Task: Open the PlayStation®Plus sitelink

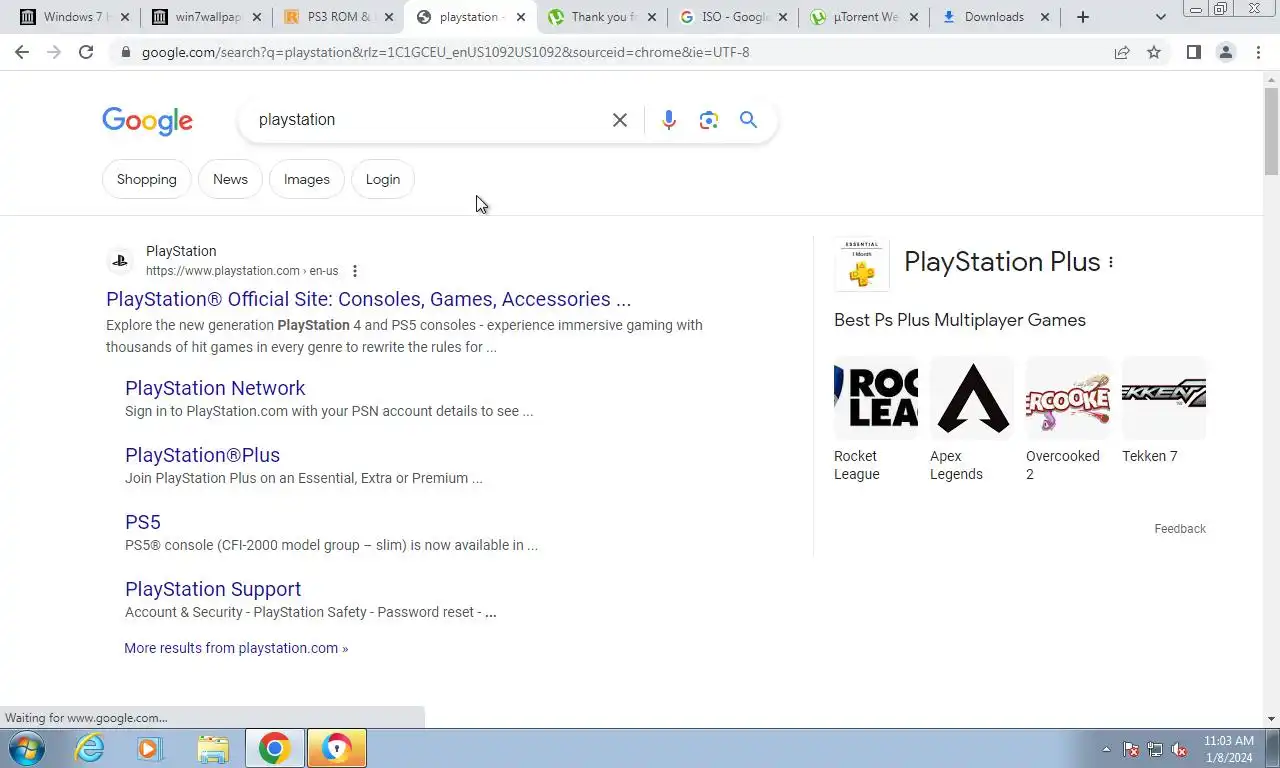Action: 202,455
